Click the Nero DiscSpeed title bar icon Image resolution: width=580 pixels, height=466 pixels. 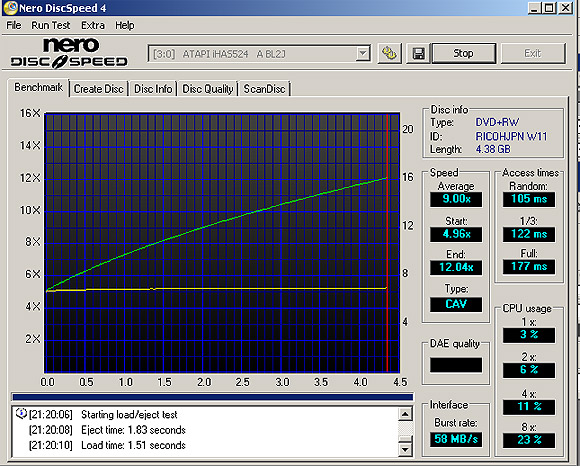[10, 7]
